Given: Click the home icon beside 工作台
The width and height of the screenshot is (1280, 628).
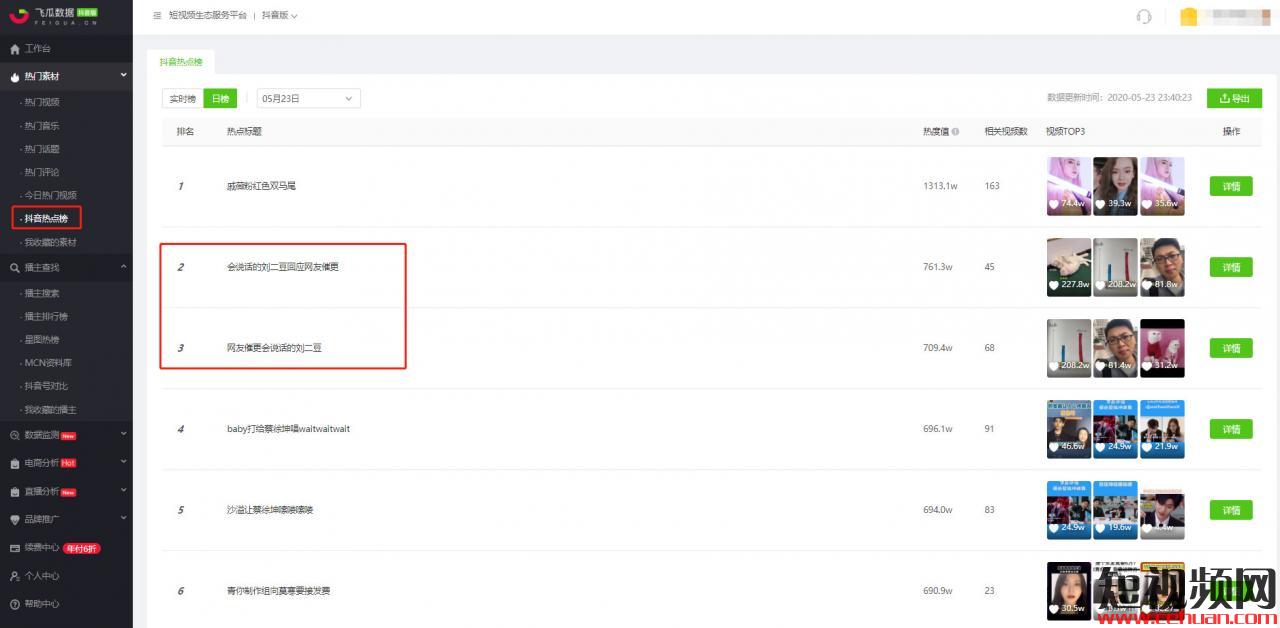Looking at the screenshot, I should click(x=14, y=49).
